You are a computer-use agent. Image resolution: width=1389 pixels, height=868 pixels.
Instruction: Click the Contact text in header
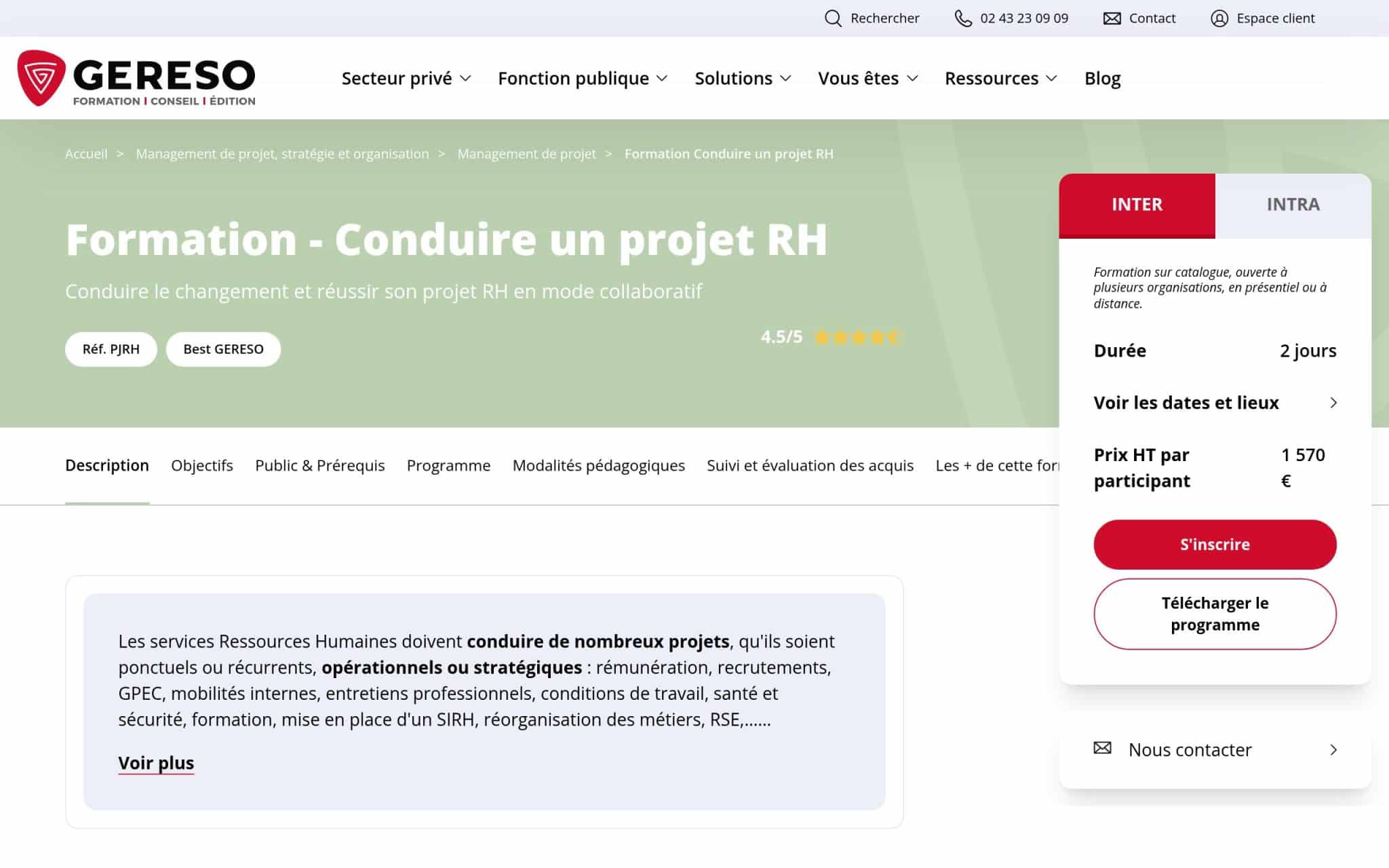click(1152, 18)
